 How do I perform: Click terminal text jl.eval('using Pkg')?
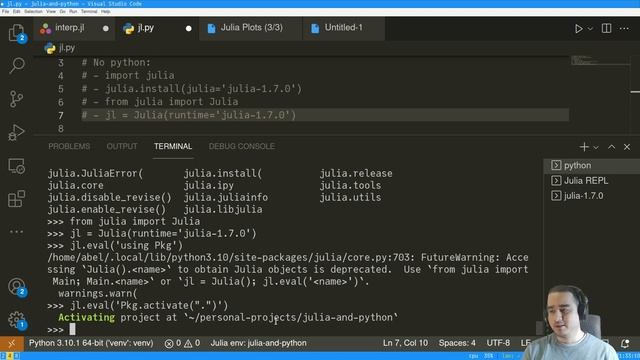127,246
